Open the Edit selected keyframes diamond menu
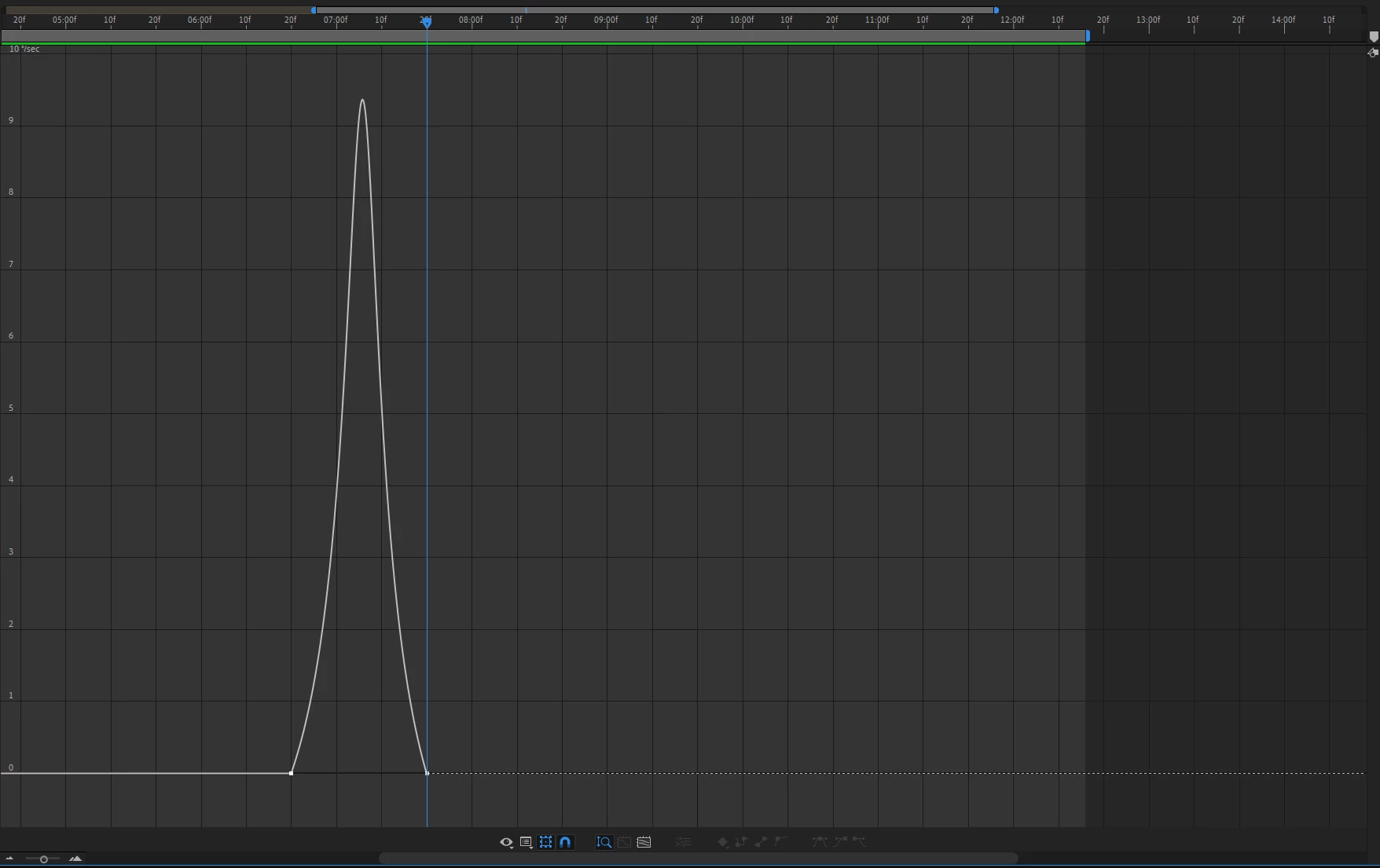The image size is (1380, 868). (723, 842)
